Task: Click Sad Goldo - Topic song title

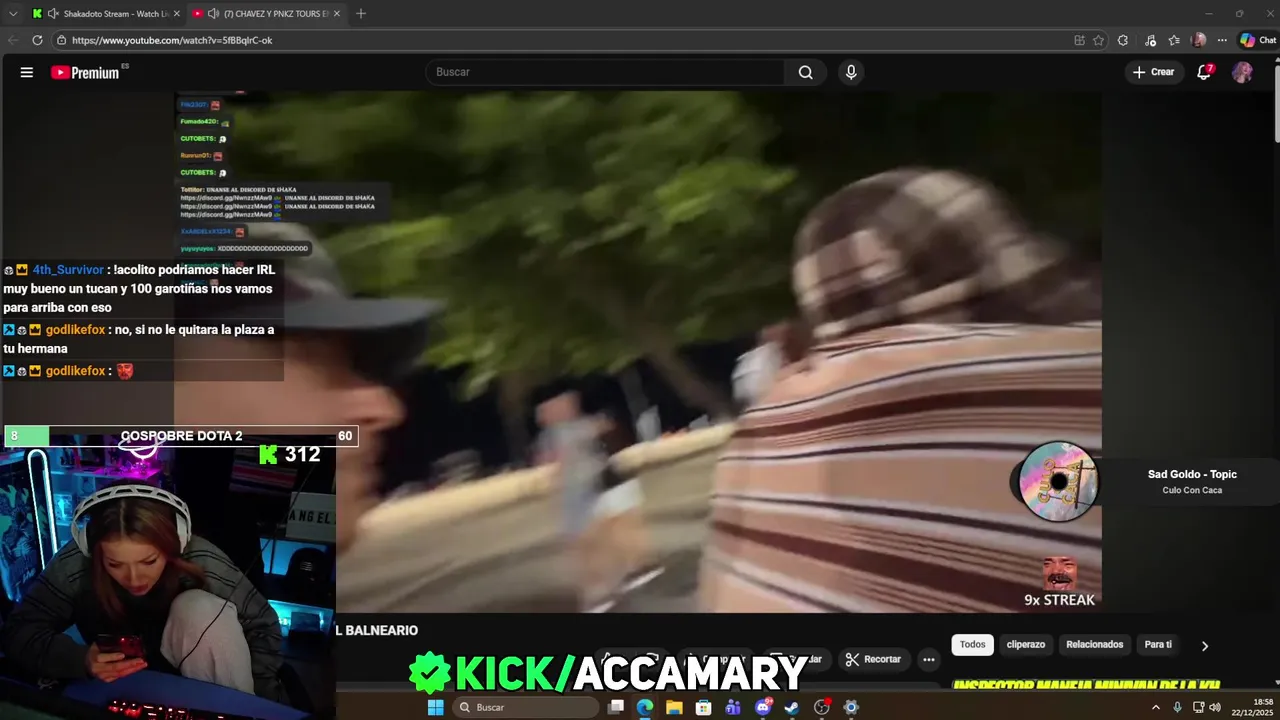Action: click(1192, 474)
